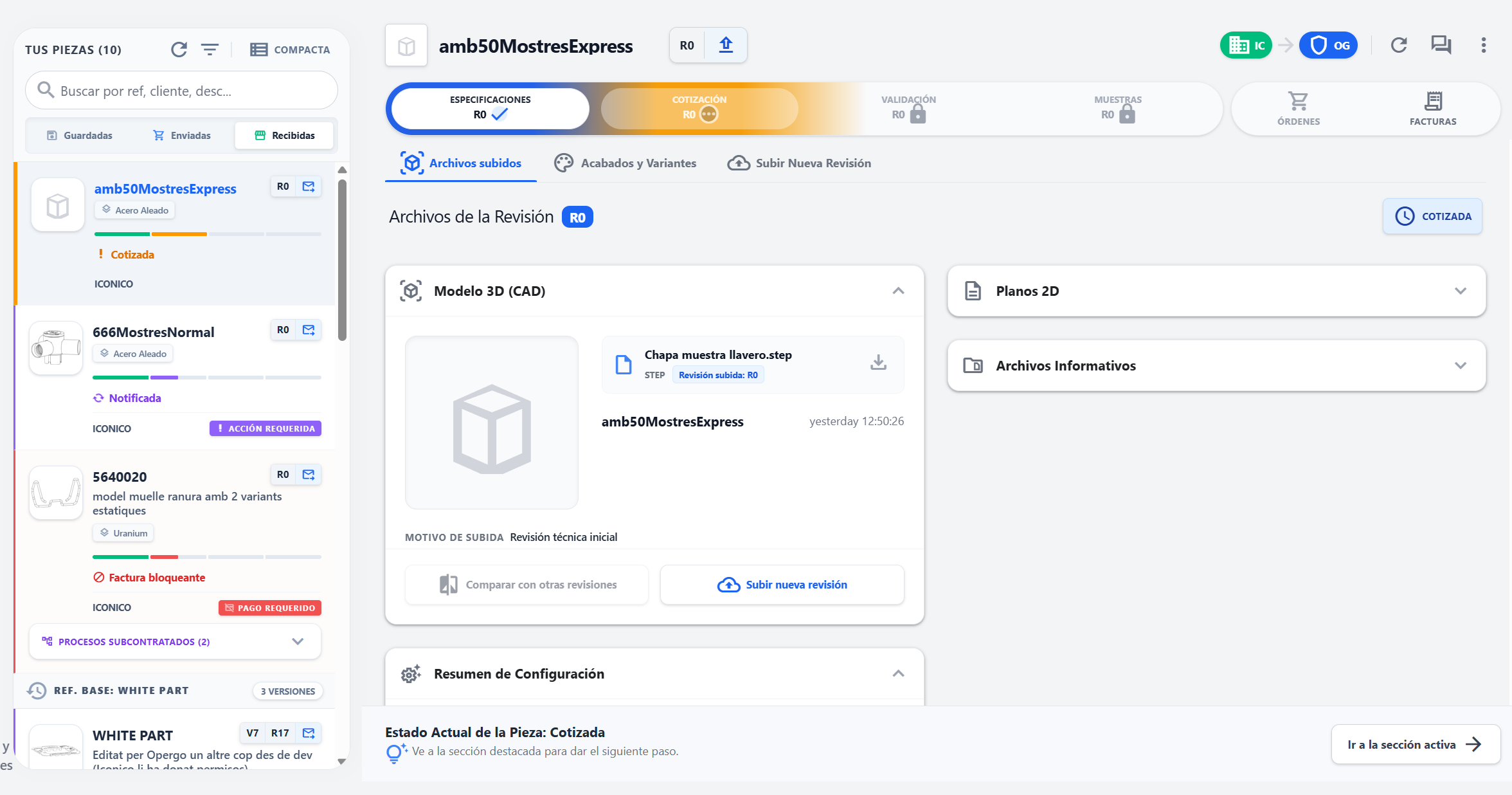Select the Archivos subidos tab
Viewport: 1512px width, 795px height.
point(460,163)
